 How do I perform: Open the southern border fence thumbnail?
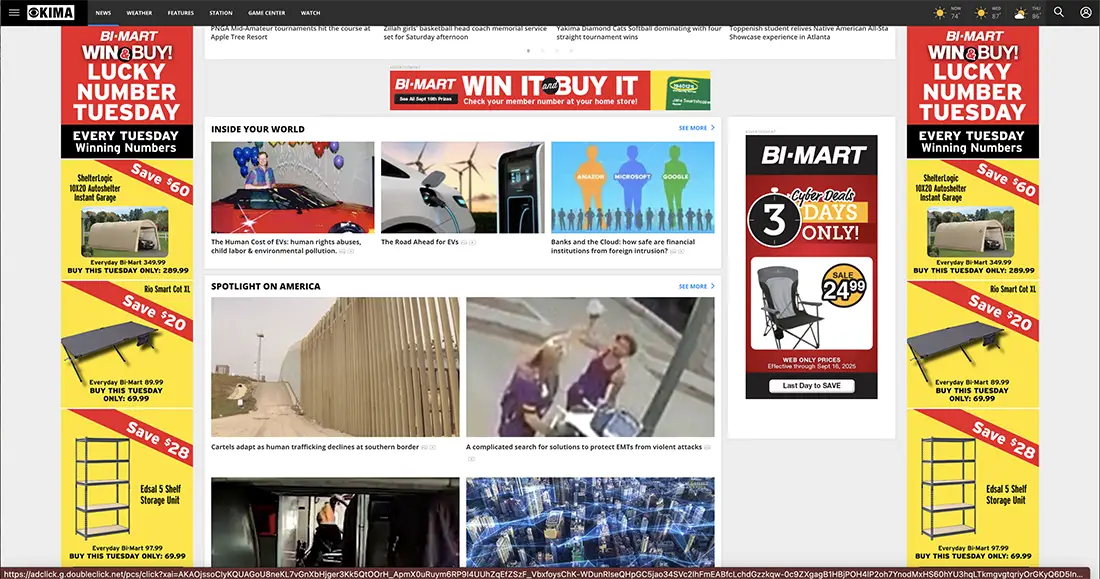click(335, 367)
